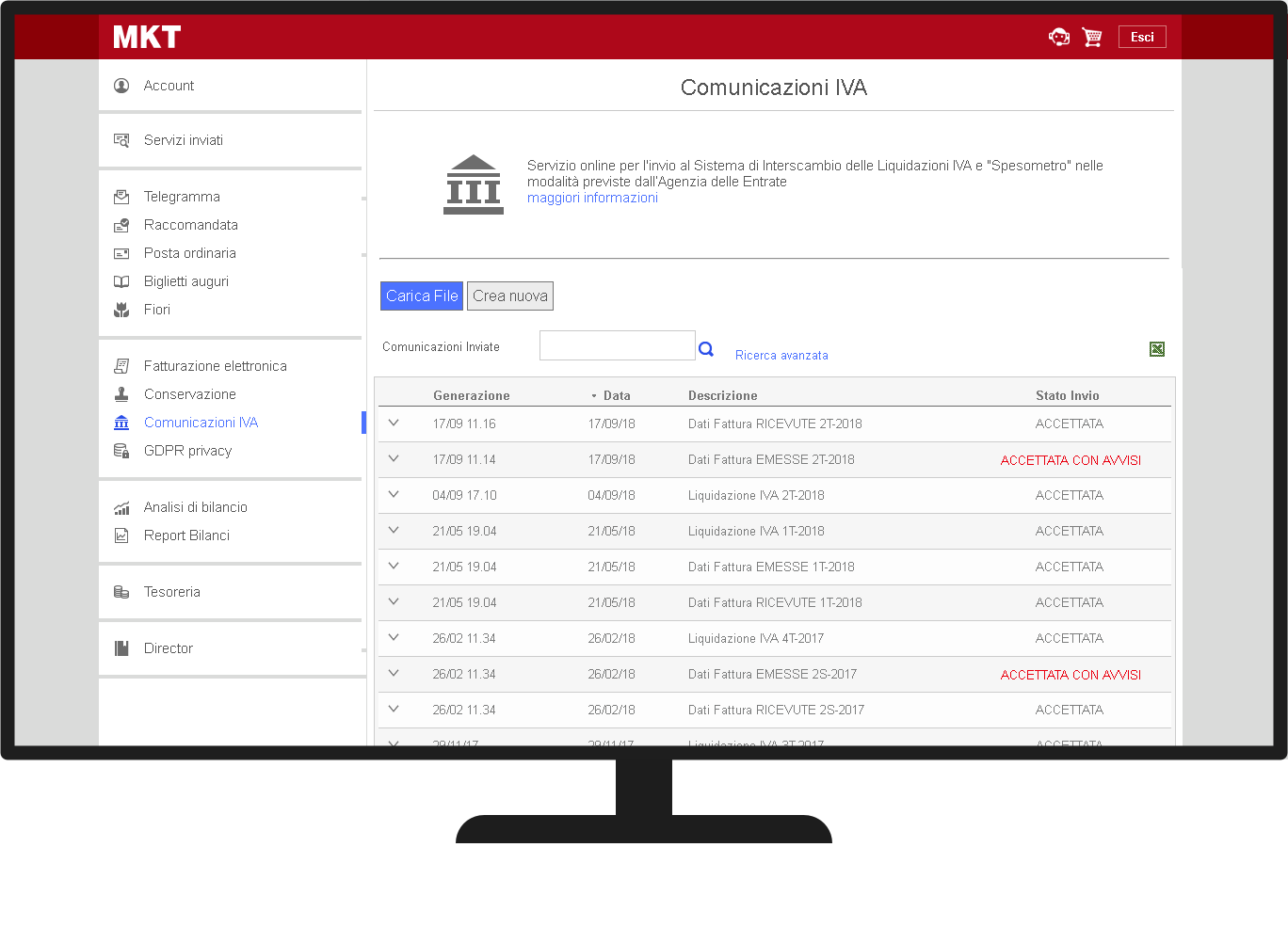Open Account menu item
The width and height of the screenshot is (1288, 927).
tap(169, 86)
